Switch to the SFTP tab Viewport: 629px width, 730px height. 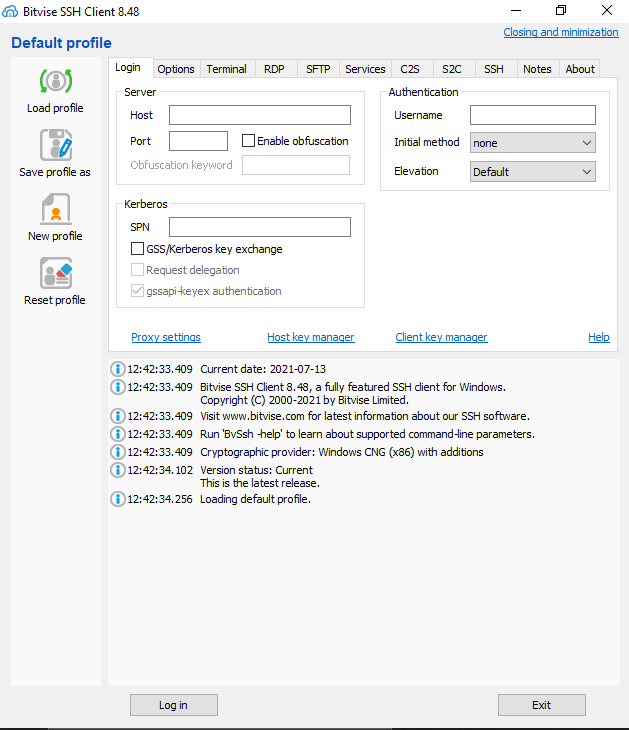(x=318, y=69)
